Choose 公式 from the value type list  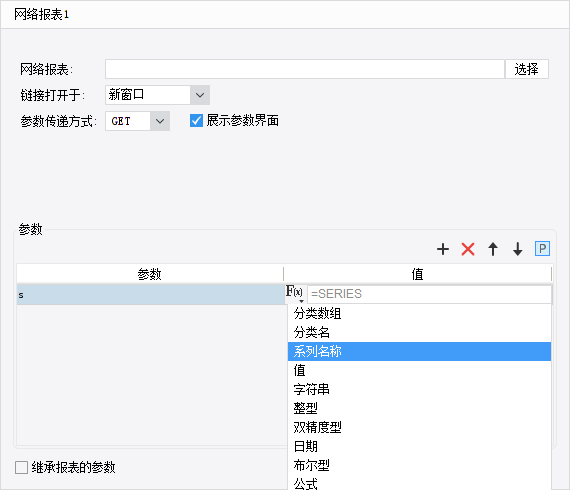coord(420,483)
